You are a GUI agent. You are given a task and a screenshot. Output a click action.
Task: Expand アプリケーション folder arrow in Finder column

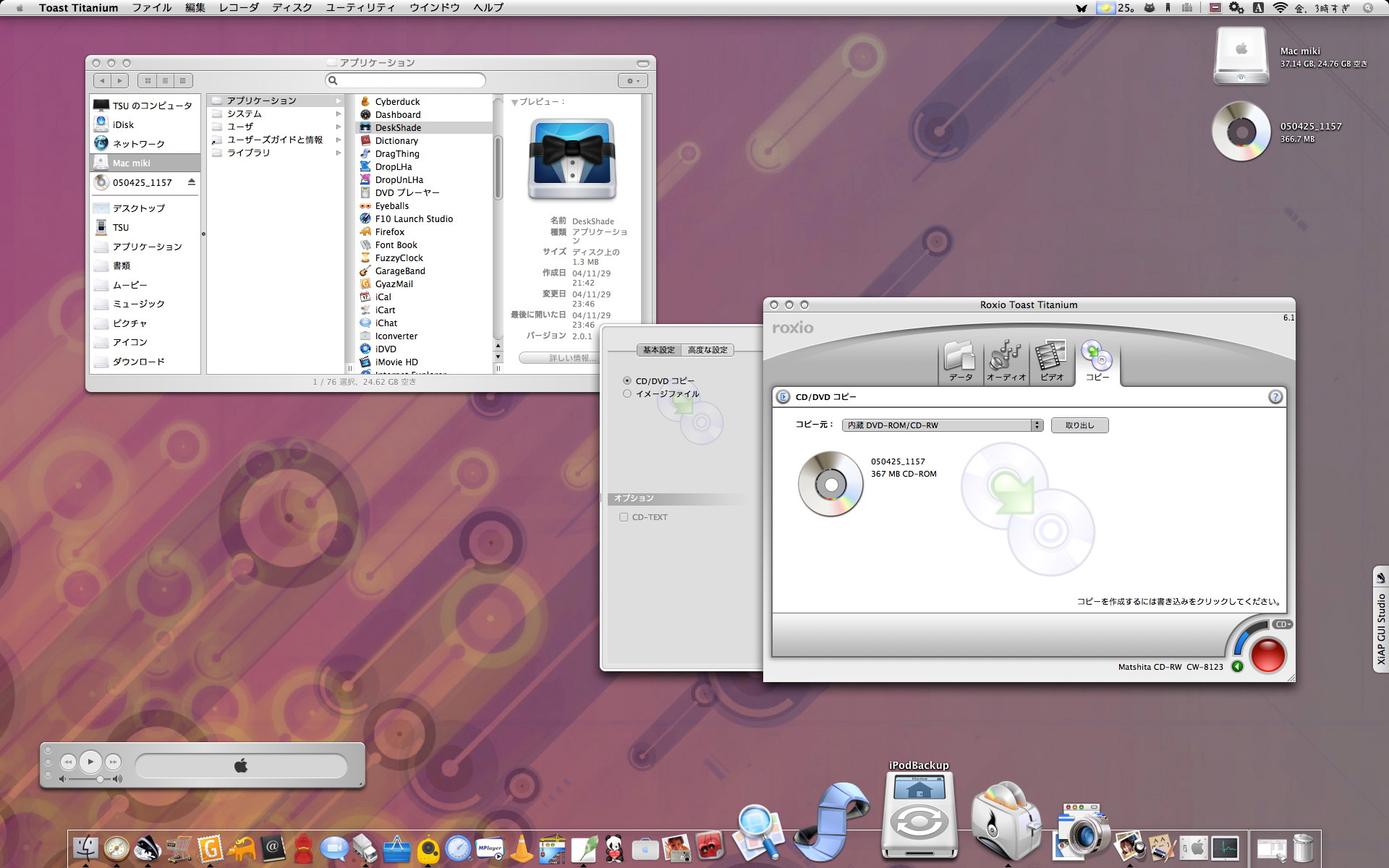coord(338,101)
